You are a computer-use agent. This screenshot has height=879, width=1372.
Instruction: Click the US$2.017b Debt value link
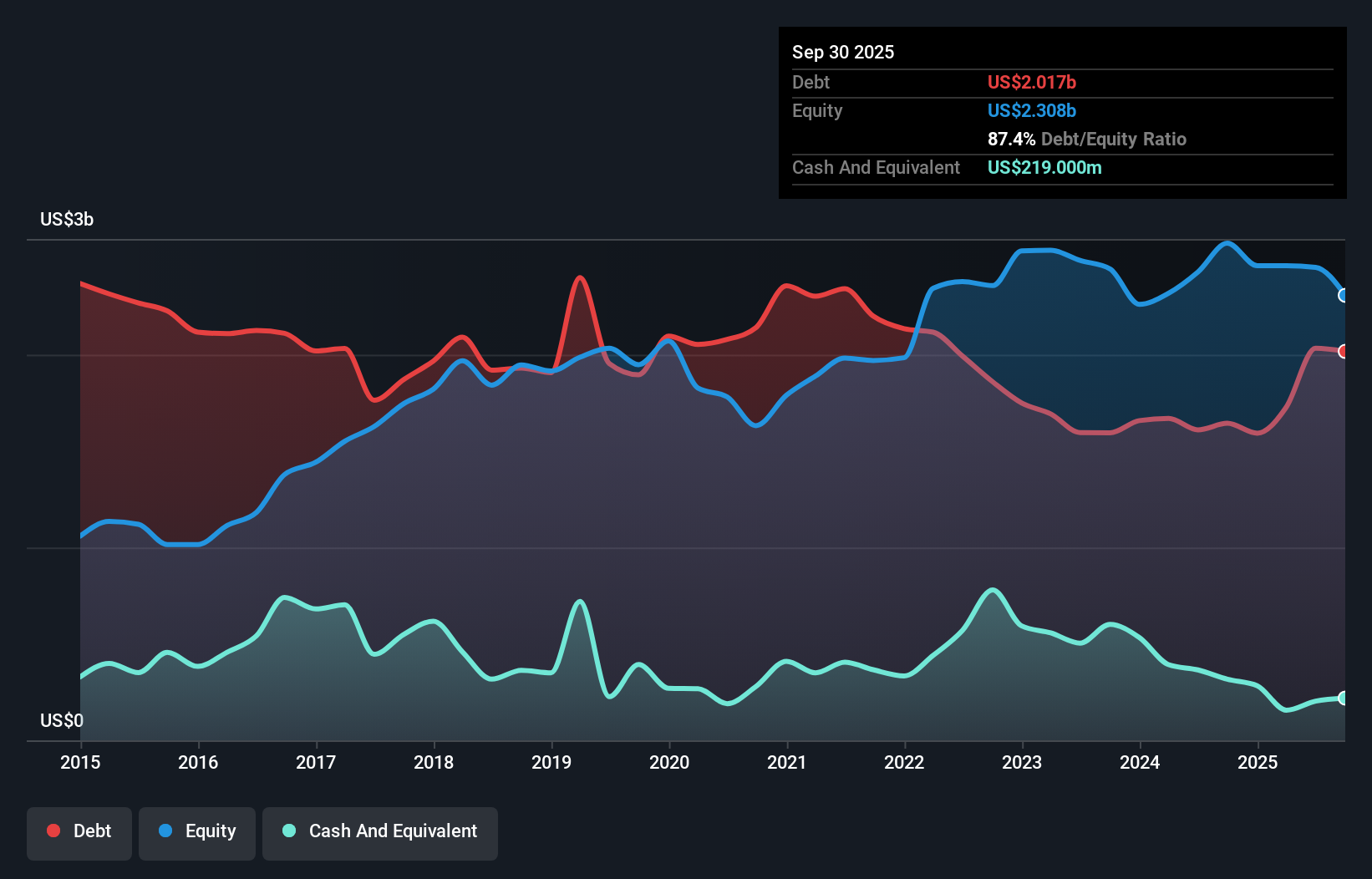(x=1032, y=82)
